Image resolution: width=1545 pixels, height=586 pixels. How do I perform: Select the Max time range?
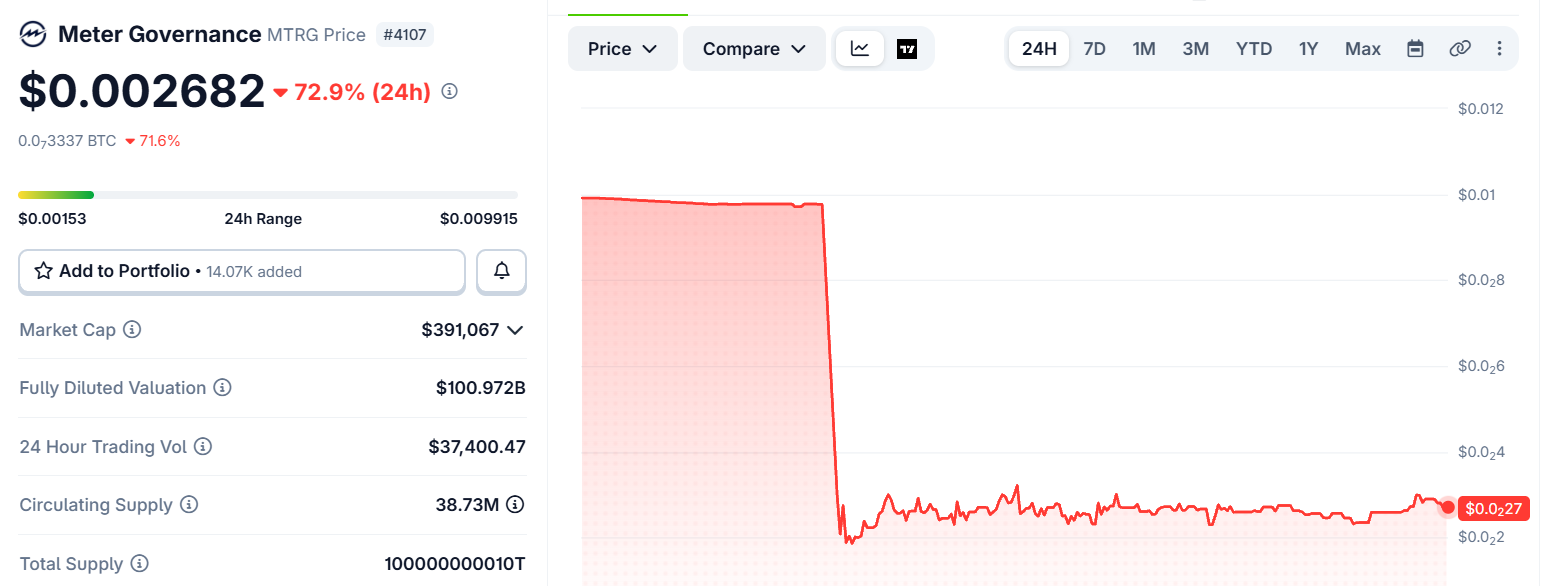click(x=1363, y=49)
